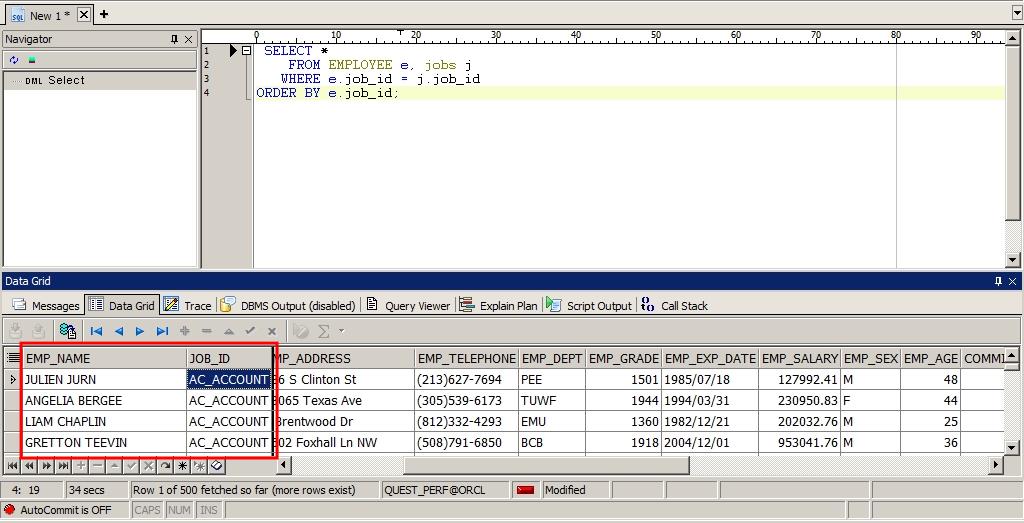Viewport: 1024px width, 523px height.
Task: Open the grid column selector in header corner
Action: point(13,358)
